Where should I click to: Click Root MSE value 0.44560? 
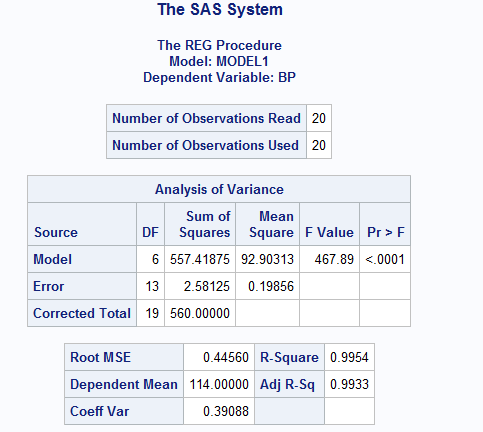226,357
